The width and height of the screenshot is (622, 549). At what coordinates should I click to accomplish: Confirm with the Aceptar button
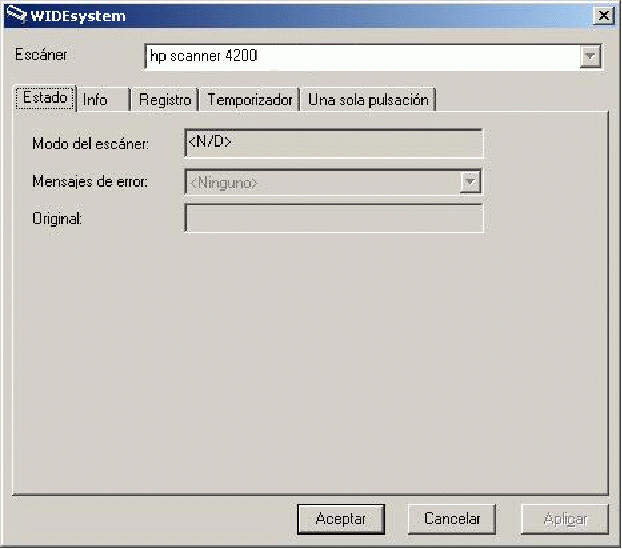341,519
